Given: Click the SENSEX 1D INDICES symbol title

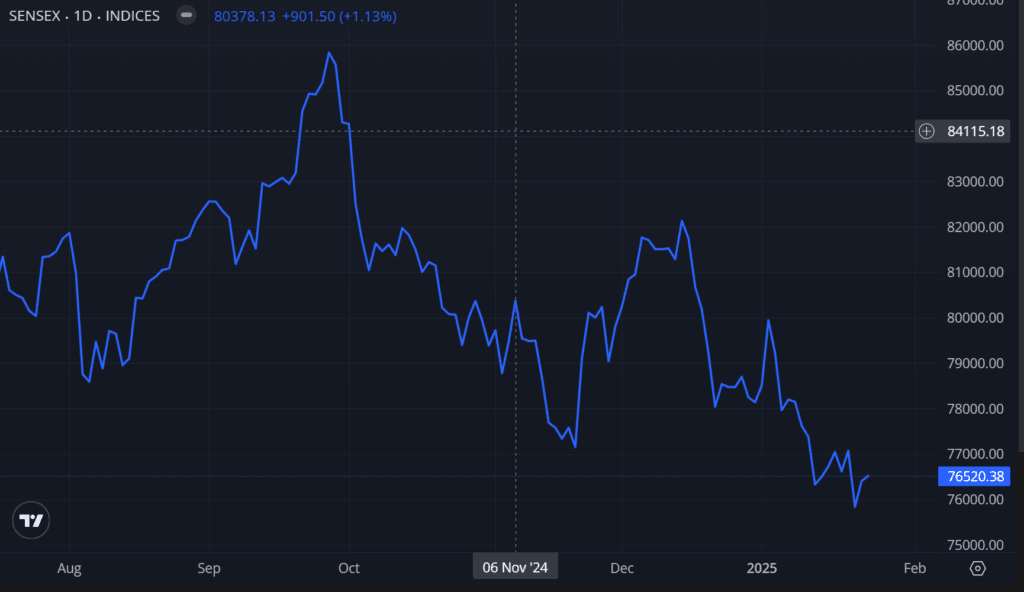Looking at the screenshot, I should click(84, 16).
